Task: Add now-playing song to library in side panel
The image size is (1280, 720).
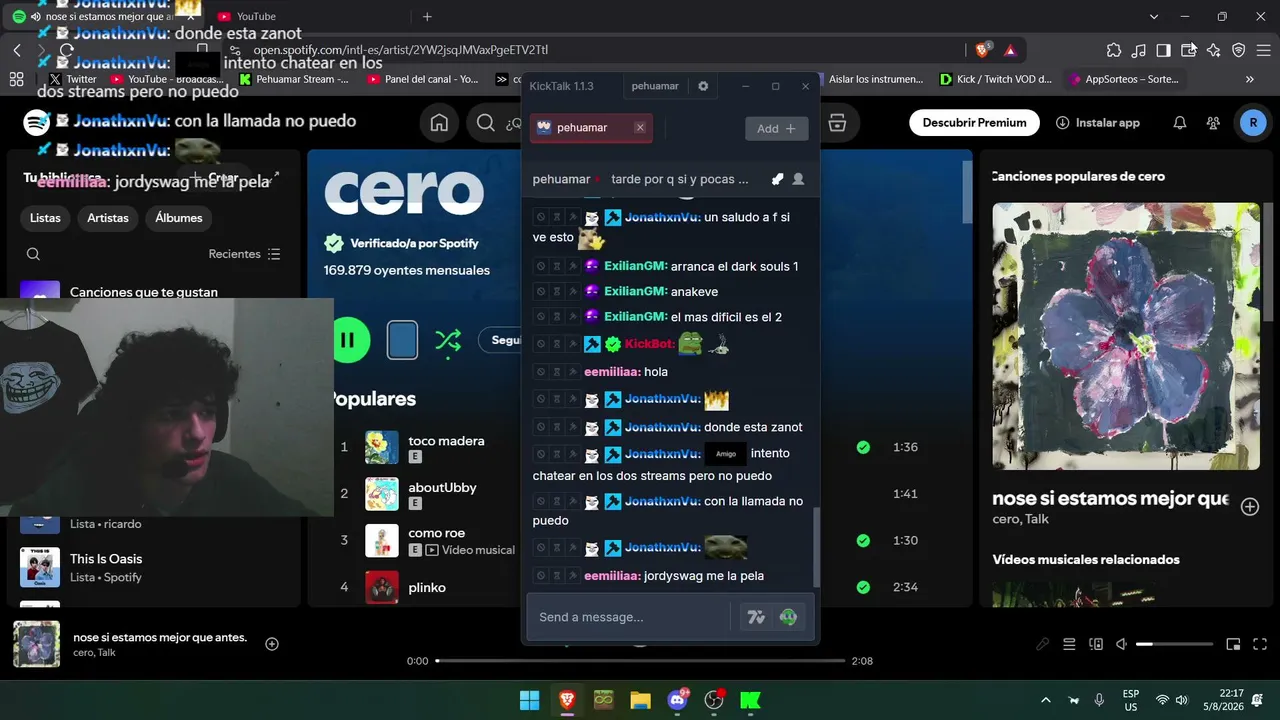Action: click(x=1250, y=507)
